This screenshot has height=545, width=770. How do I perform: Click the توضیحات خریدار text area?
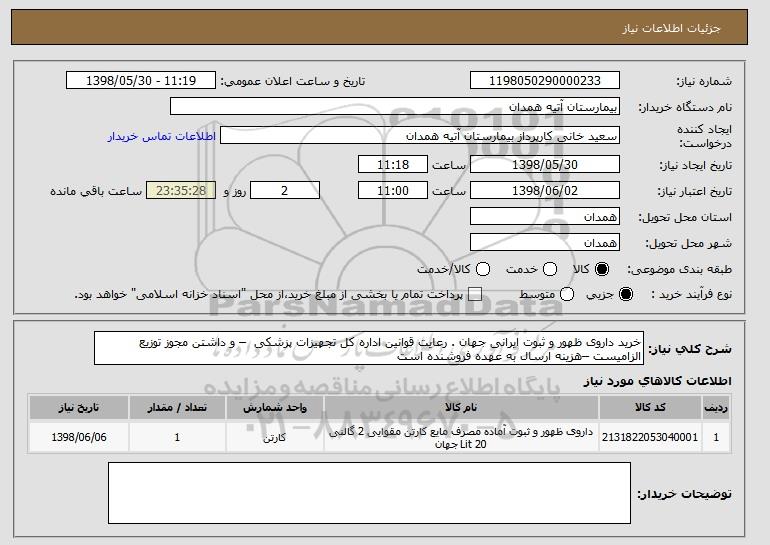click(x=369, y=493)
